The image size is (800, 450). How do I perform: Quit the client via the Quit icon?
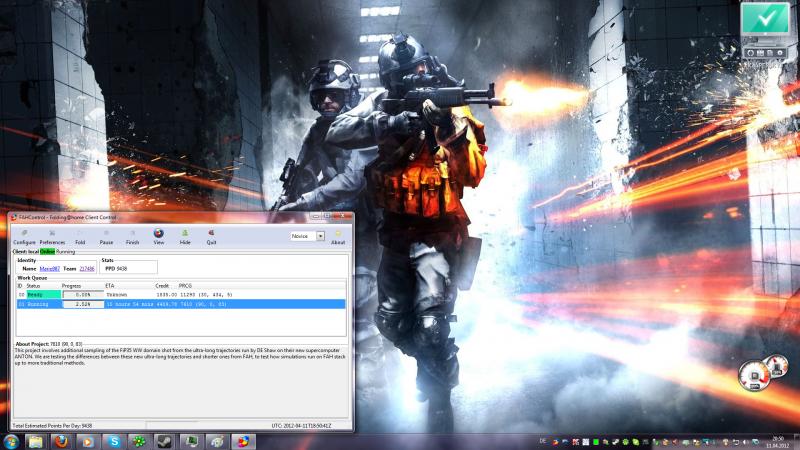[211, 237]
